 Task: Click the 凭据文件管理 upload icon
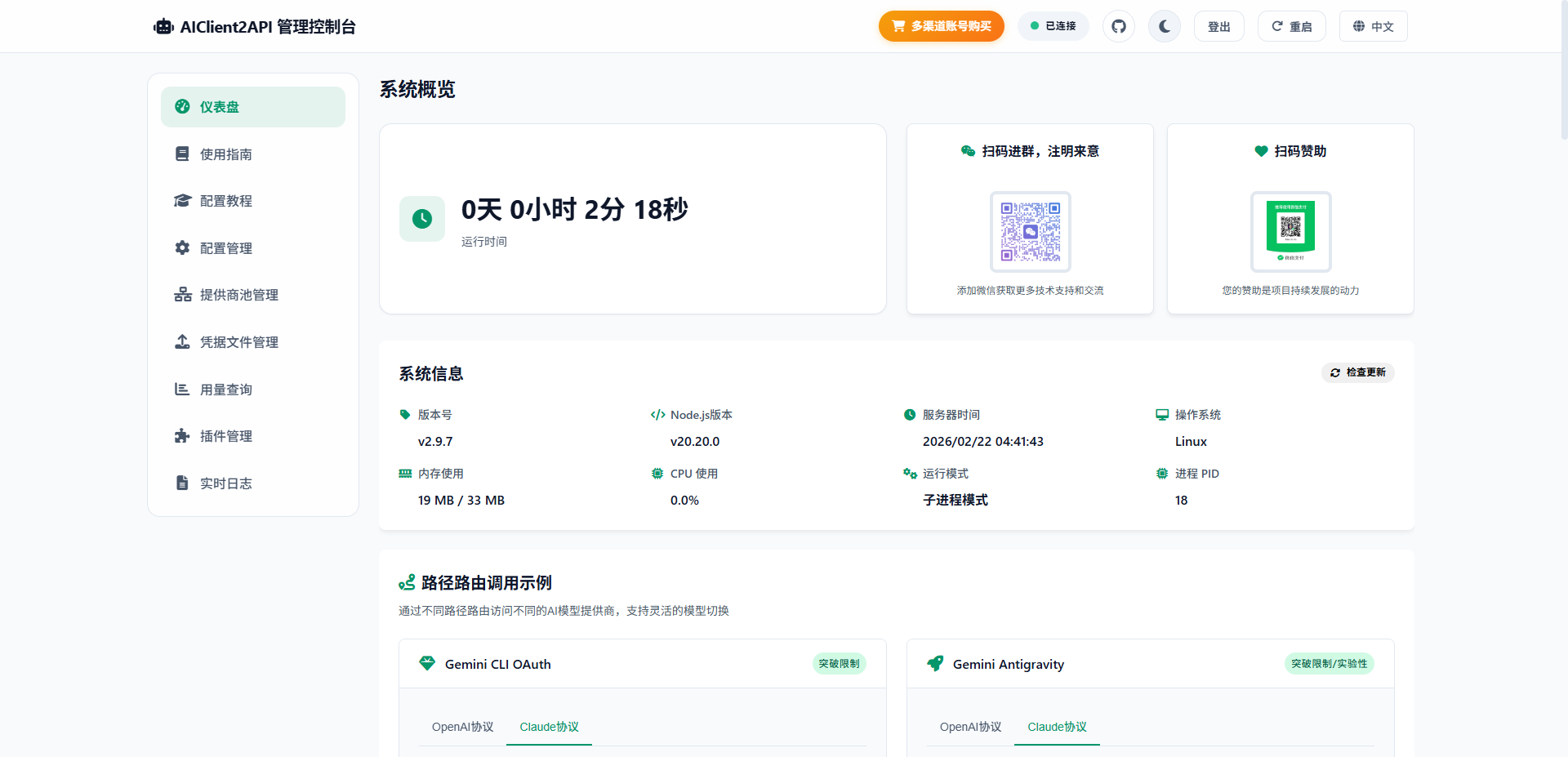tap(182, 341)
